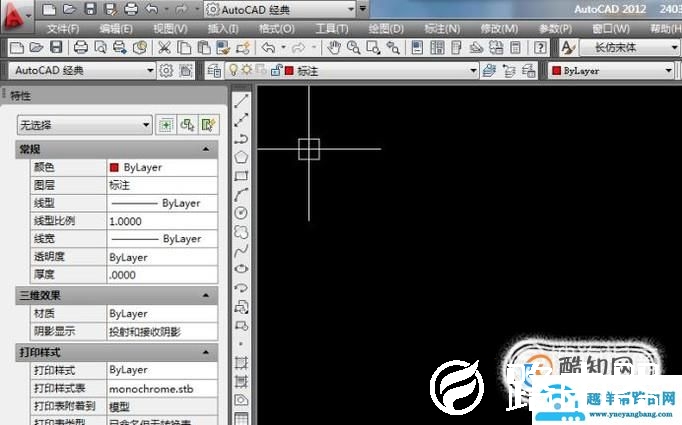Select the Line tool in draw toolbar

241,101
